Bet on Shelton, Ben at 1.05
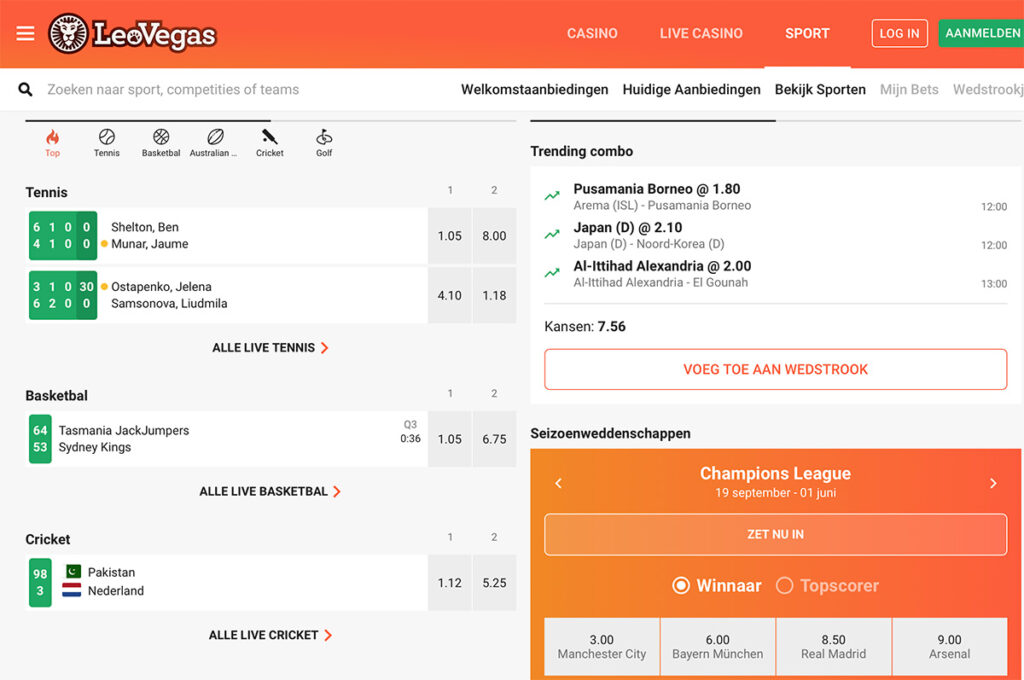1024x680 pixels. pyautogui.click(x=449, y=236)
